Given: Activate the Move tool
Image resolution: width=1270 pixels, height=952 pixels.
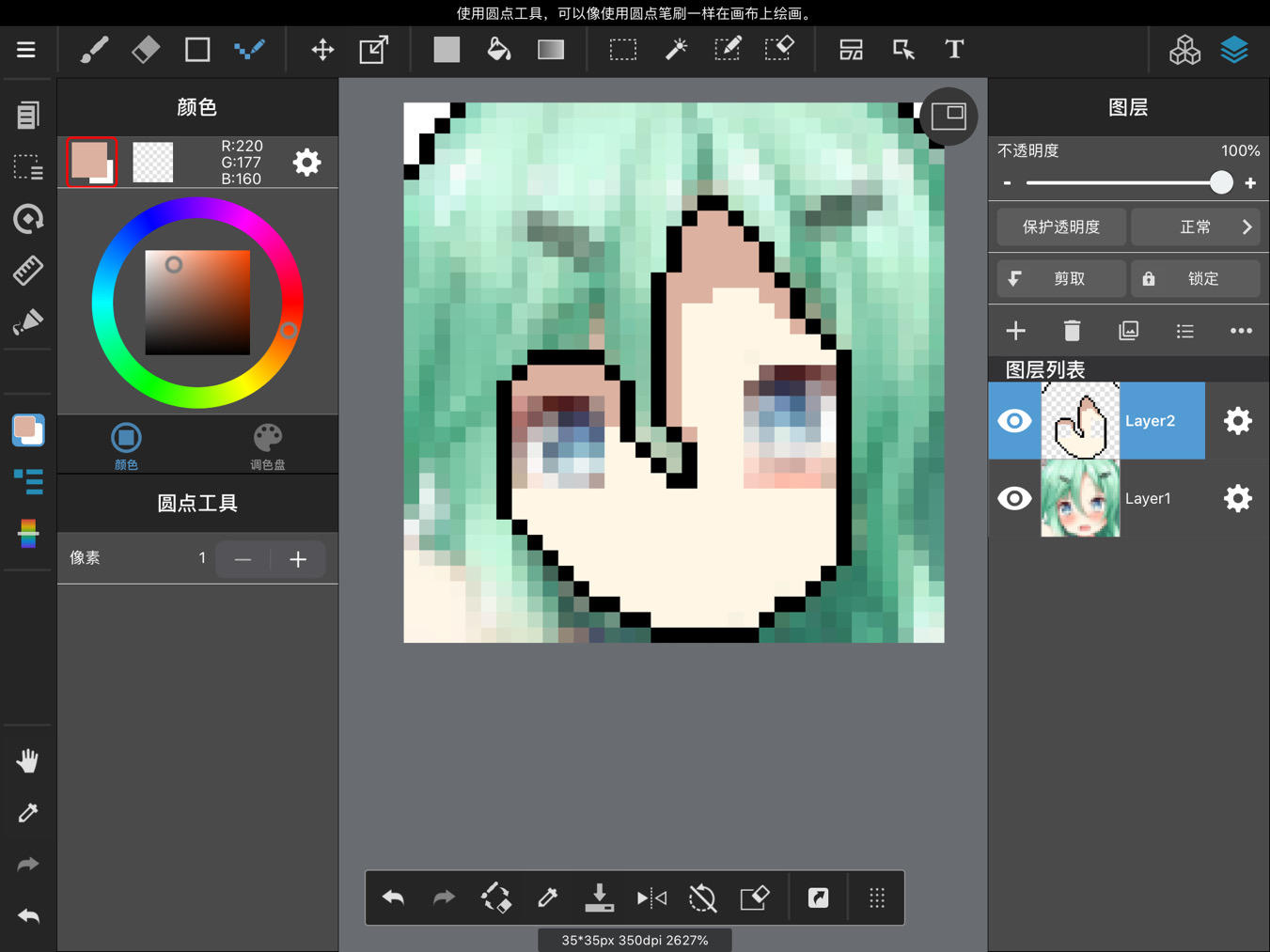Looking at the screenshot, I should coord(322,50).
